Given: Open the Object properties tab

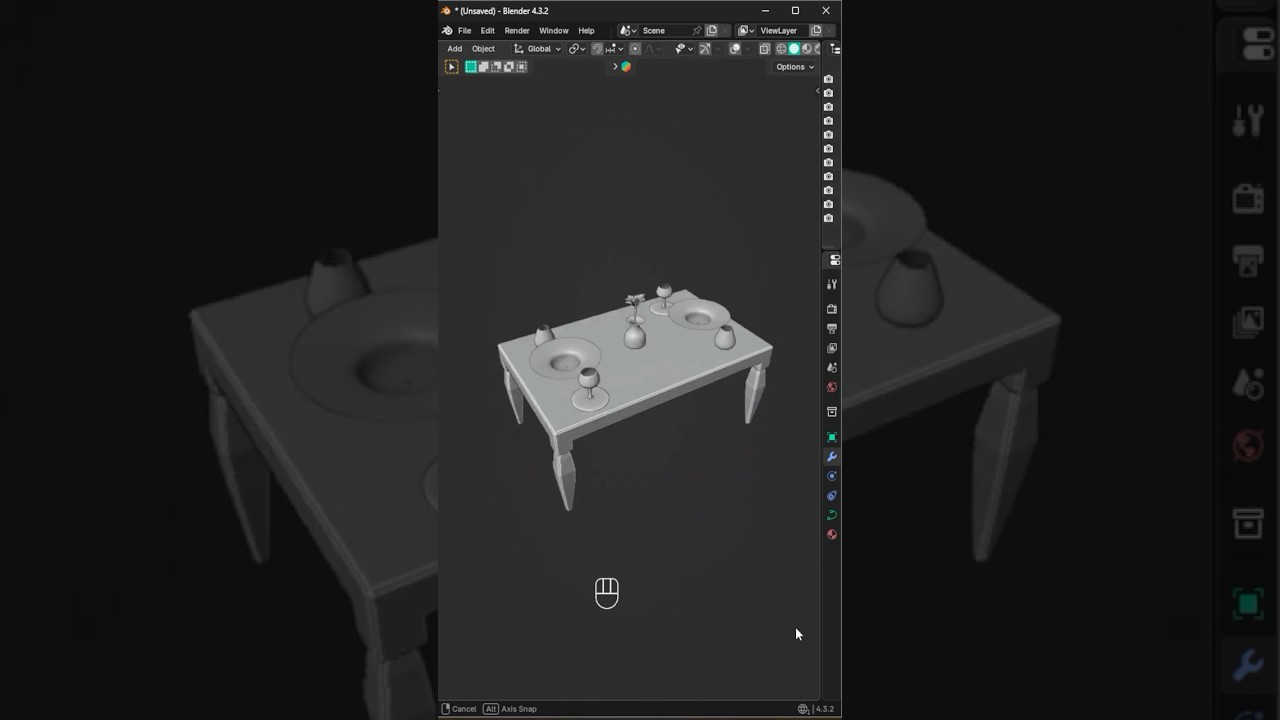Looking at the screenshot, I should (831, 437).
